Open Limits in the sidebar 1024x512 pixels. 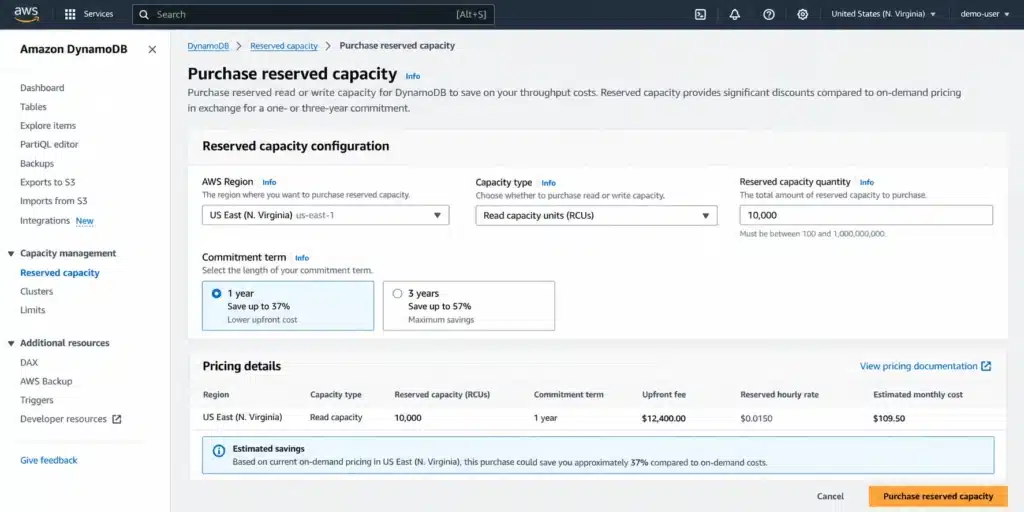(33, 310)
